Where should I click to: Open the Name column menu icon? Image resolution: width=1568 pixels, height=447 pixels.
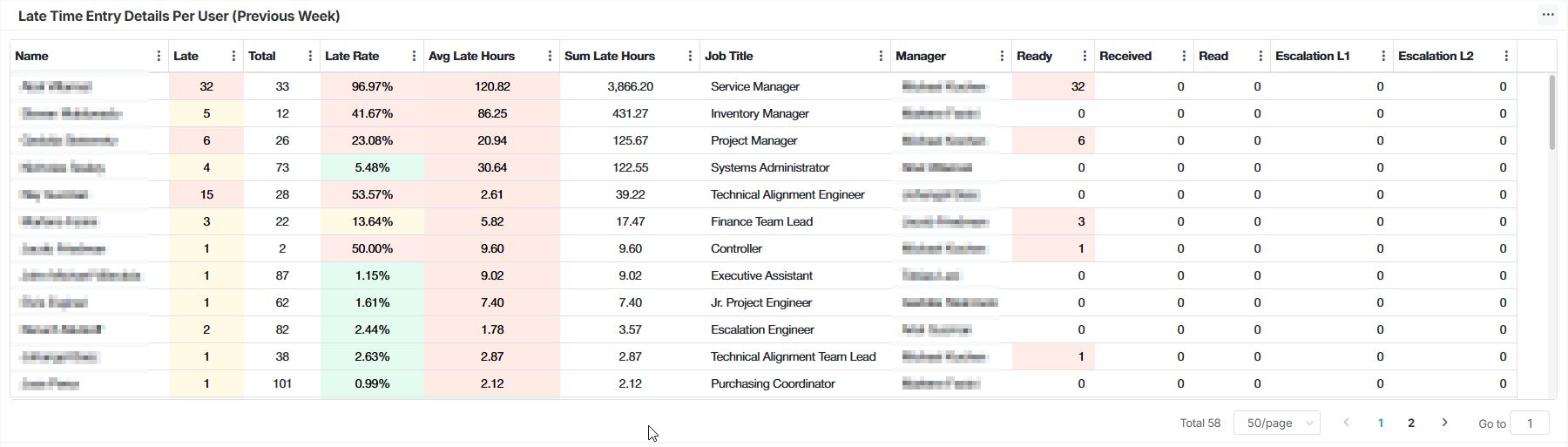159,56
